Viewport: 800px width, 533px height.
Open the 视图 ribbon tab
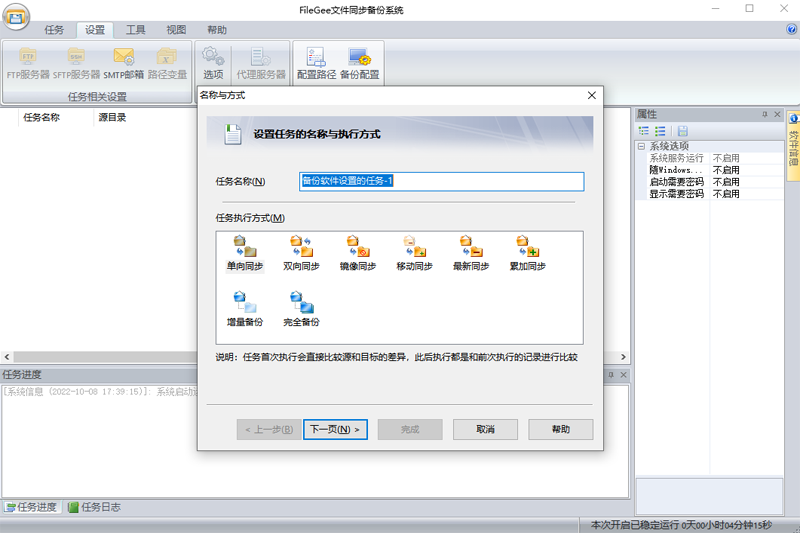(x=176, y=30)
